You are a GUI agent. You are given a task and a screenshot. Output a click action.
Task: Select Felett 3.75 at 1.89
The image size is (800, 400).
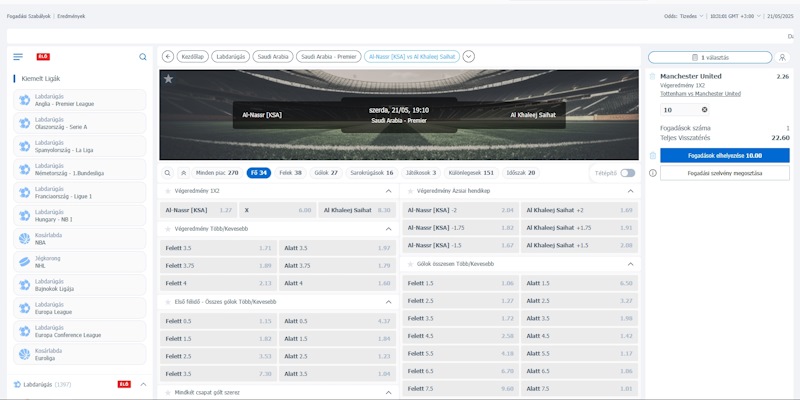(218, 266)
